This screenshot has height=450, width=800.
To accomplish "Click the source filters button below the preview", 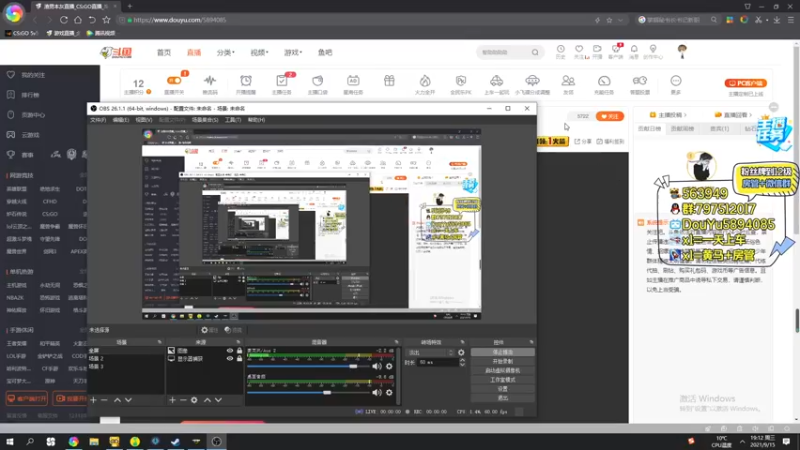I will click(x=233, y=330).
